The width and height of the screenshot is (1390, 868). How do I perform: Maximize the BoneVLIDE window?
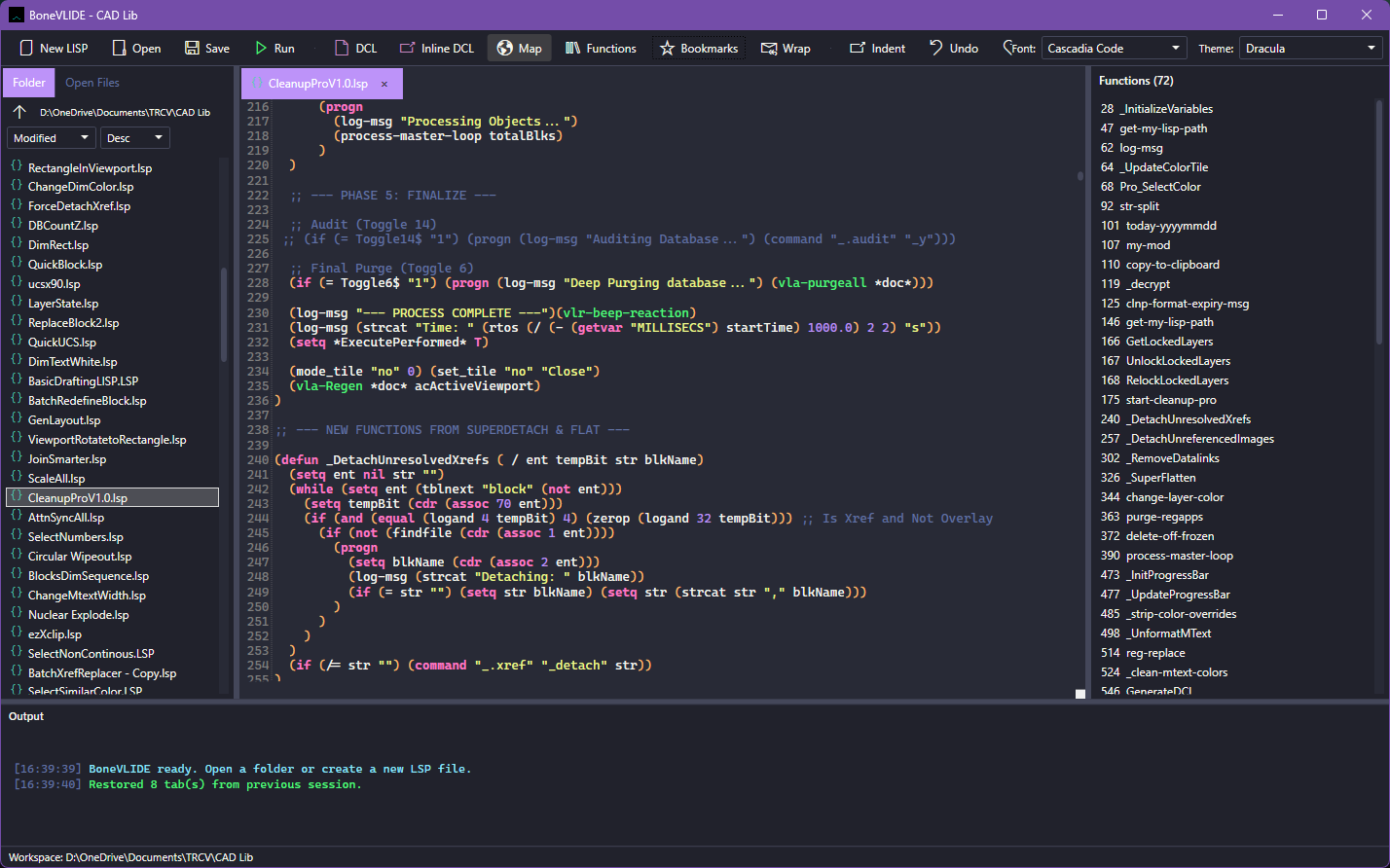1322,15
